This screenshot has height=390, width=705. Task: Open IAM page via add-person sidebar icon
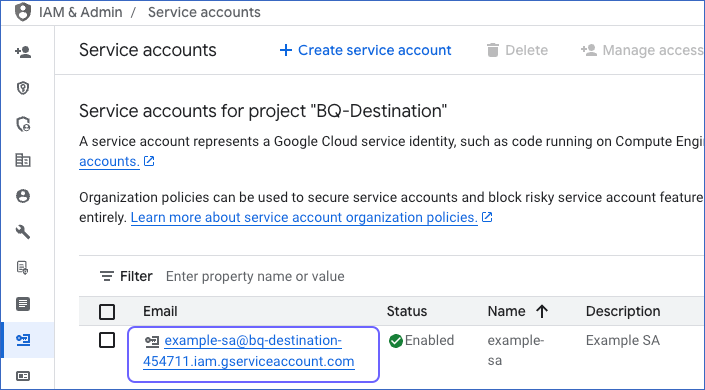coord(23,52)
